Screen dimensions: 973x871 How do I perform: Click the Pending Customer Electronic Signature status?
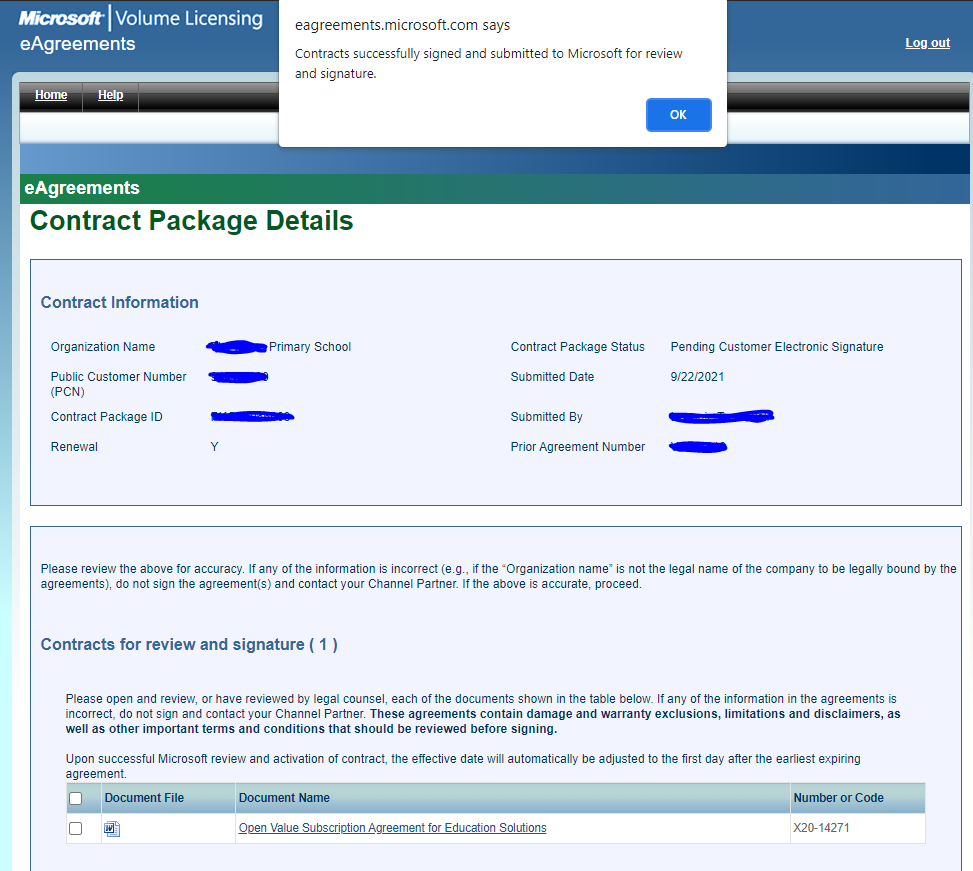coord(777,347)
